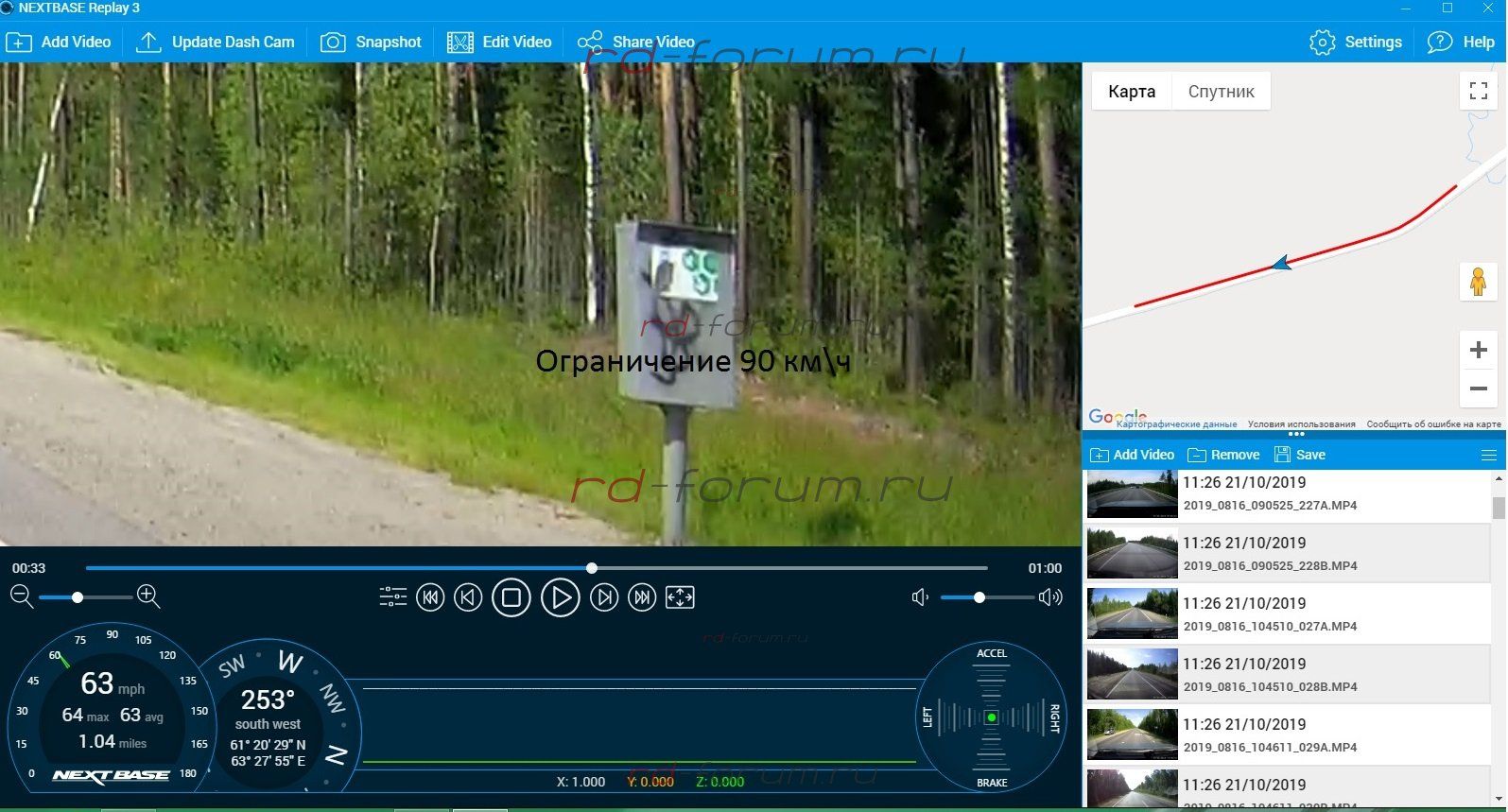
Task: Take a Snapshot of the video
Action: [371, 43]
